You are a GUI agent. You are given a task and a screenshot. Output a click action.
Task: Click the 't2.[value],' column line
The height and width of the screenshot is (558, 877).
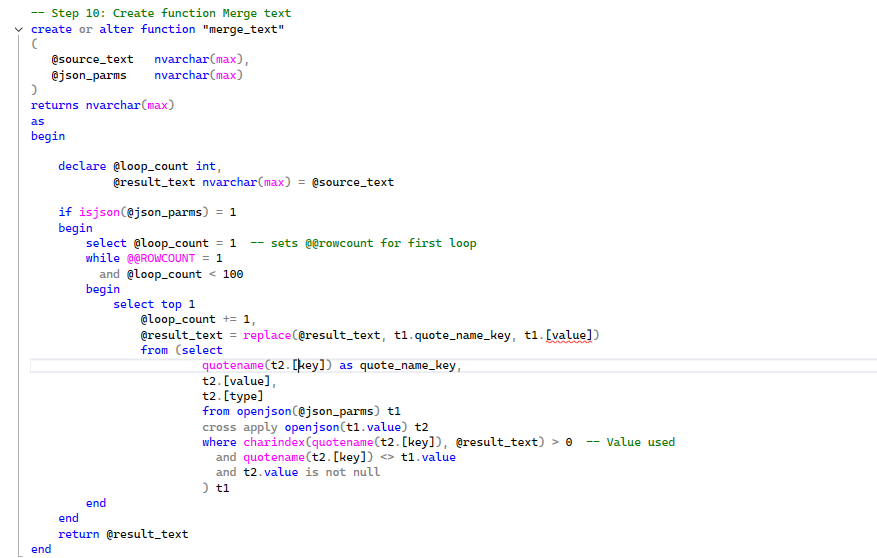tap(239, 381)
